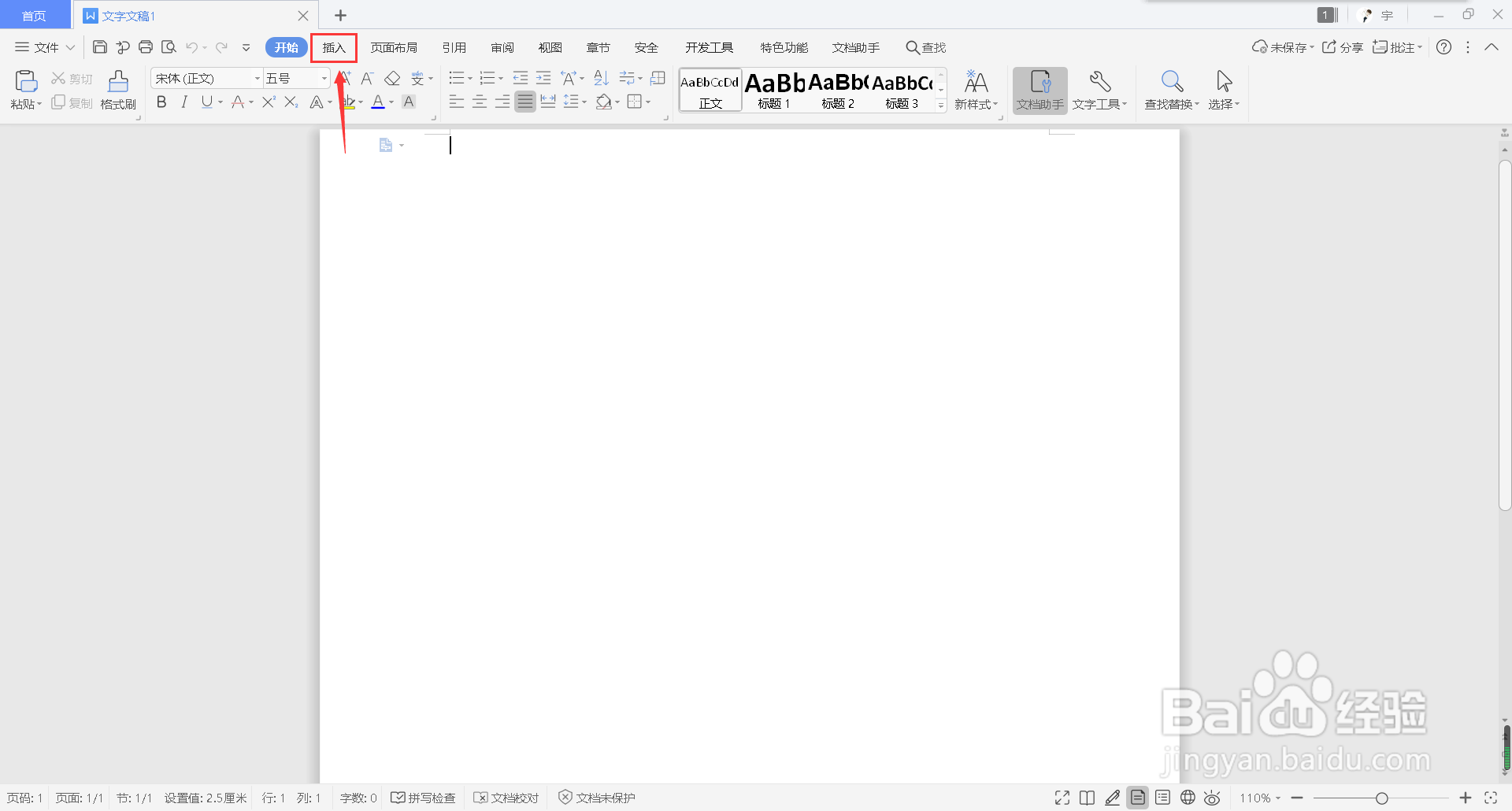Screen dimensions: 1512x811
Task: Click the Find (查找) search box
Action: tap(926, 47)
